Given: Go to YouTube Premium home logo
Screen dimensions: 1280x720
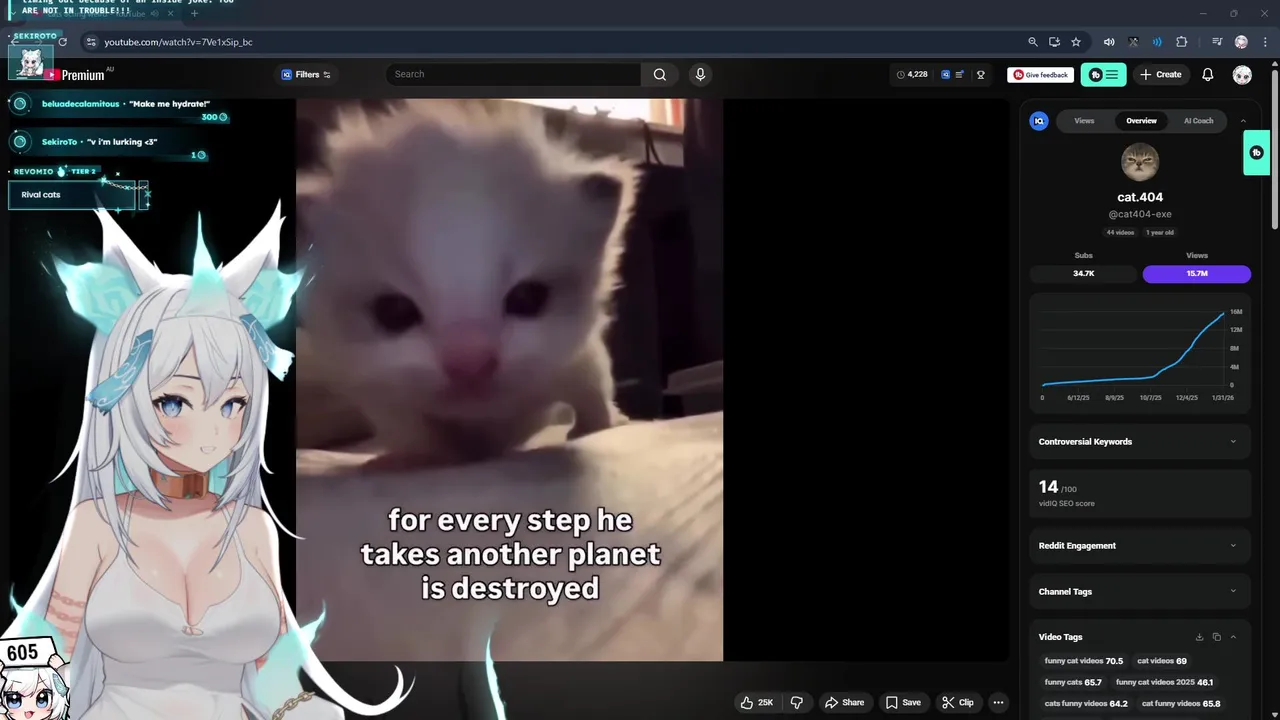Looking at the screenshot, I should [75, 75].
